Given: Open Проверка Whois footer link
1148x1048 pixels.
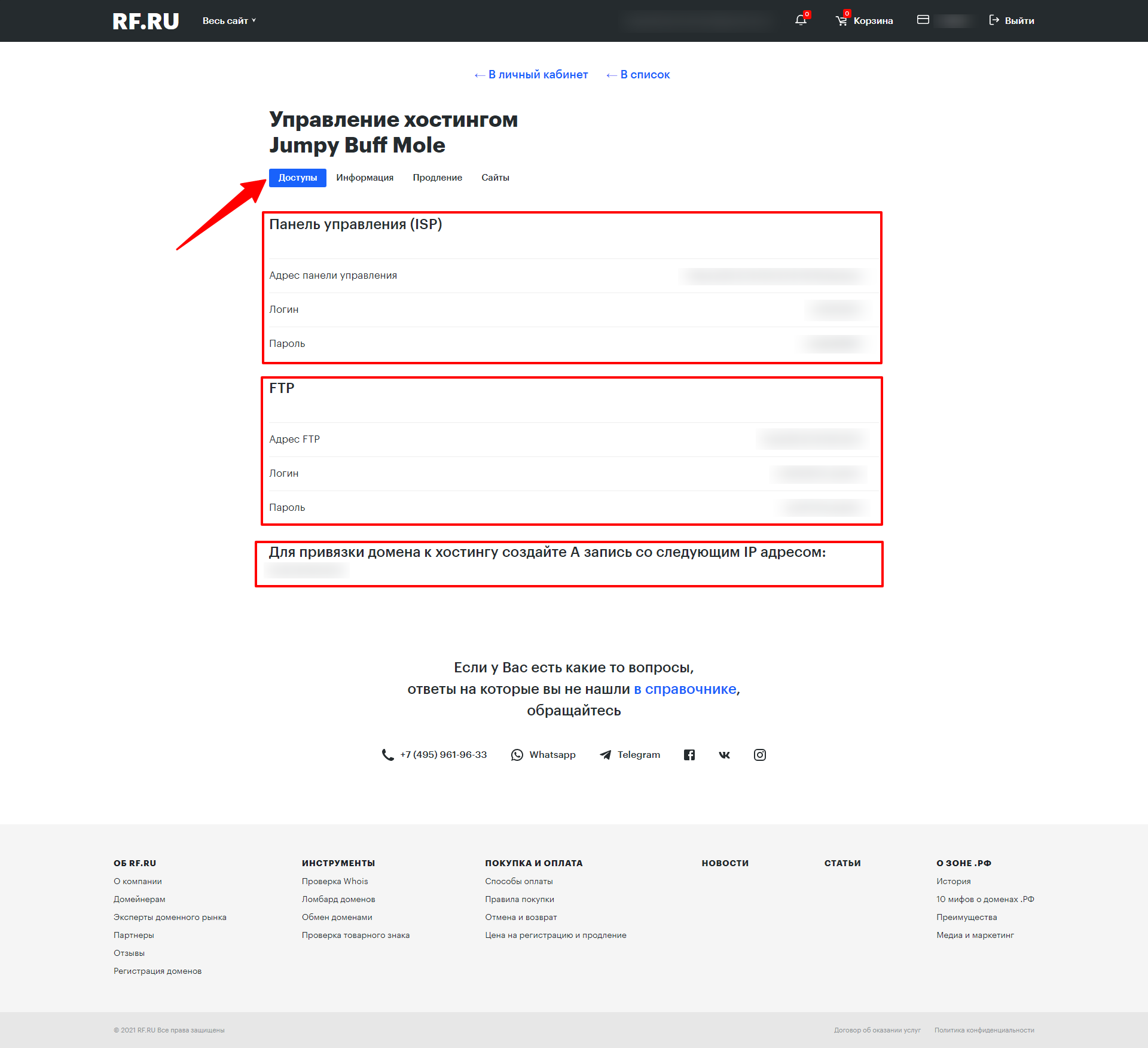Looking at the screenshot, I should point(334,881).
